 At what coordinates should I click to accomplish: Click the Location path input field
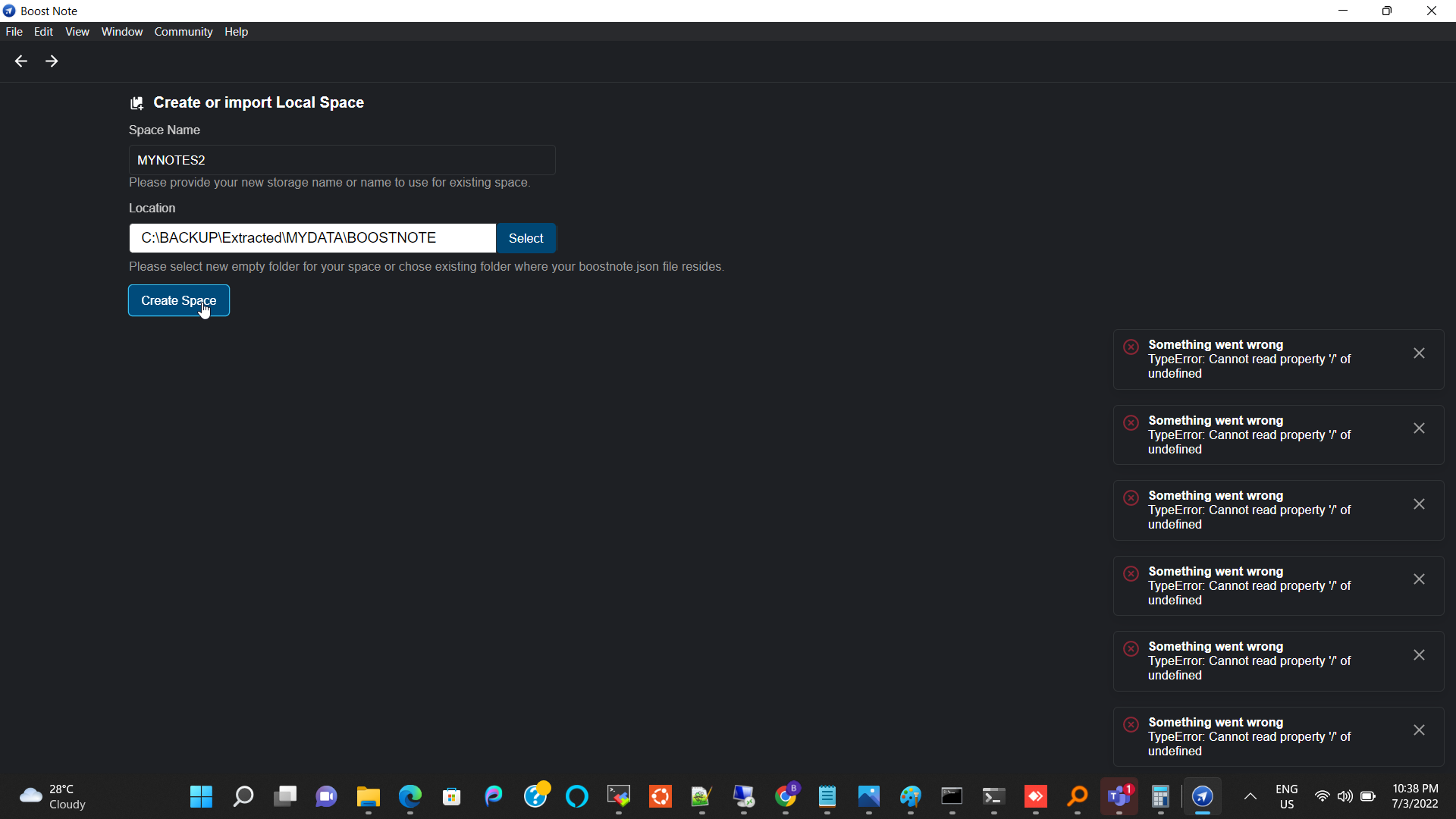tap(312, 238)
